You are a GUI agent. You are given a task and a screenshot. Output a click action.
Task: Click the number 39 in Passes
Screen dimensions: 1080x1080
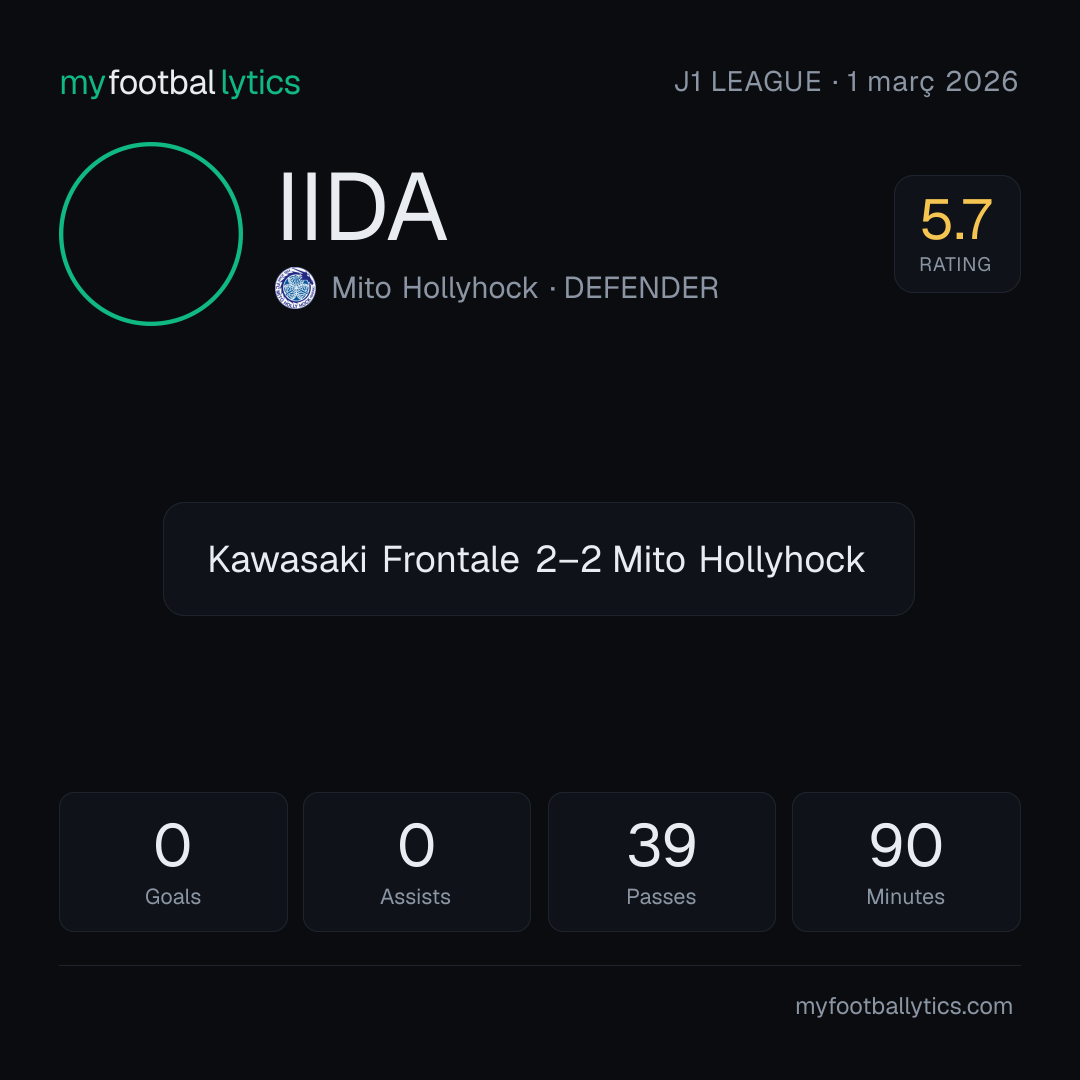point(662,845)
